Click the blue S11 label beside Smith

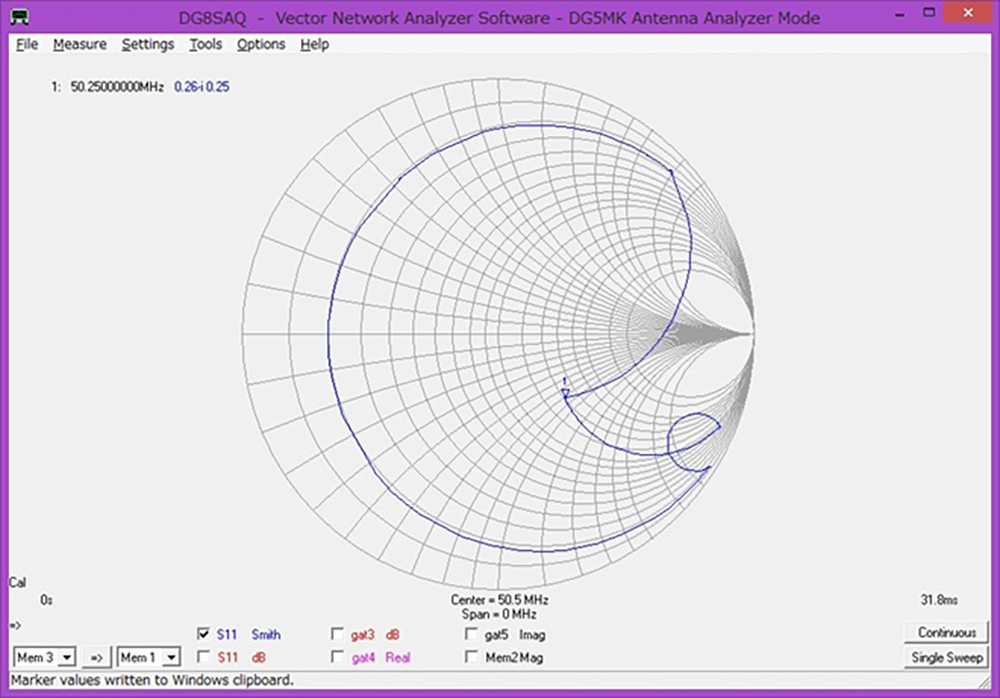[227, 634]
